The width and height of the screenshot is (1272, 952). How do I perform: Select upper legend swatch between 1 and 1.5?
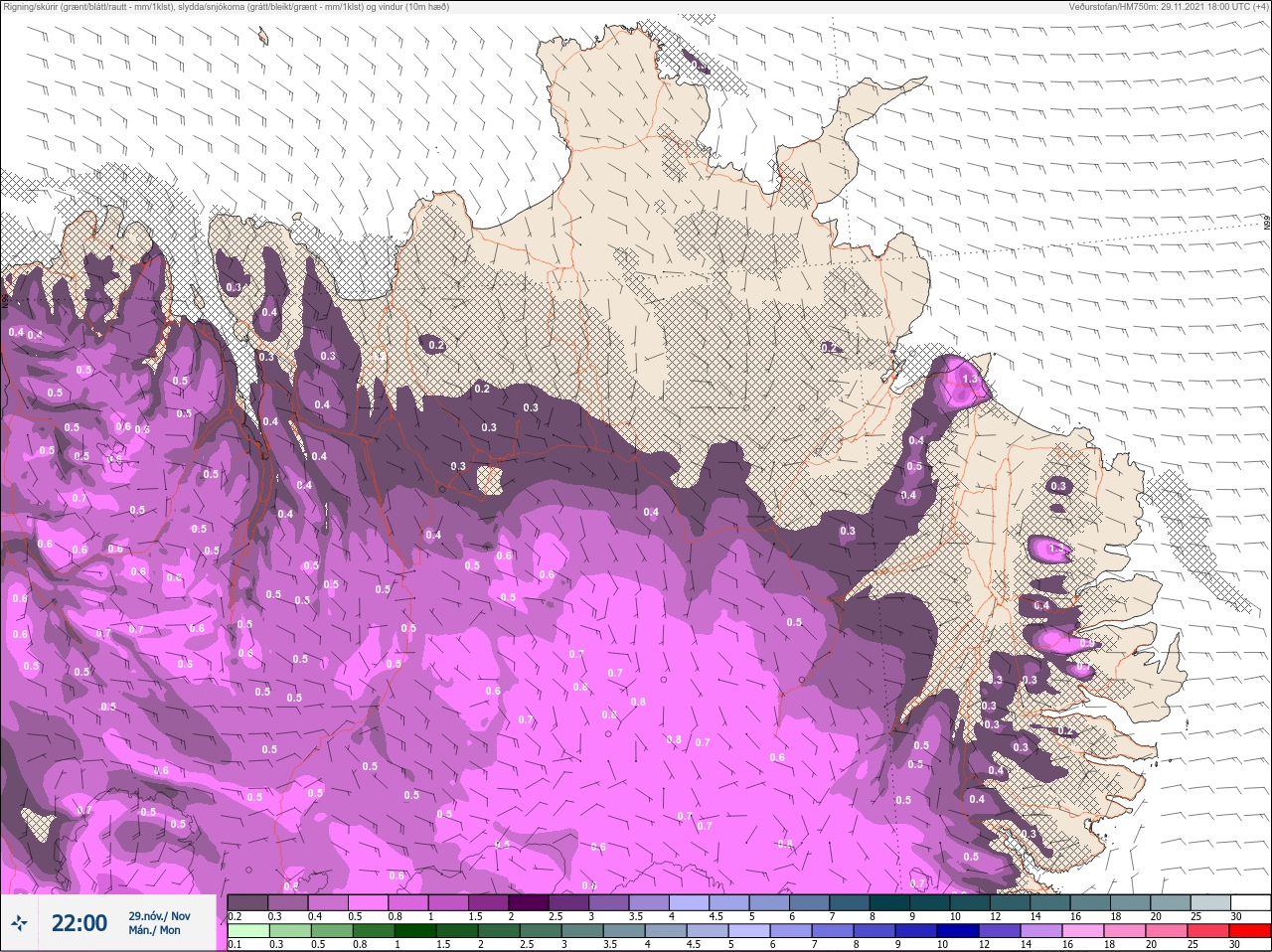[x=448, y=902]
